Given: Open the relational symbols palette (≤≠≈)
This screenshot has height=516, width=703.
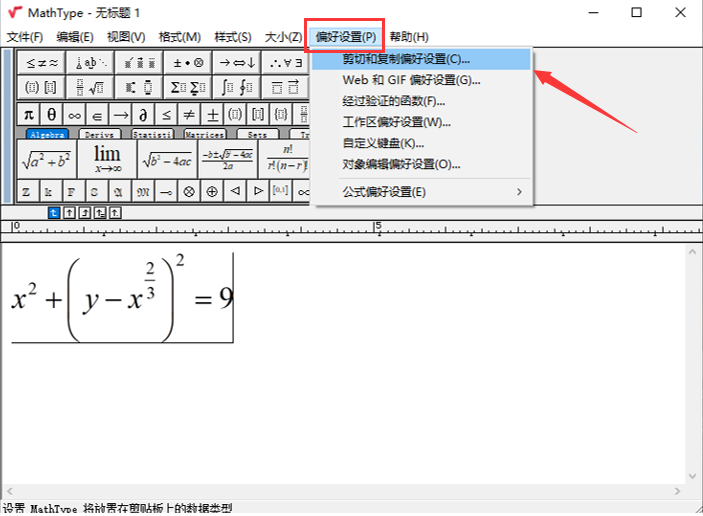Looking at the screenshot, I should pos(42,63).
